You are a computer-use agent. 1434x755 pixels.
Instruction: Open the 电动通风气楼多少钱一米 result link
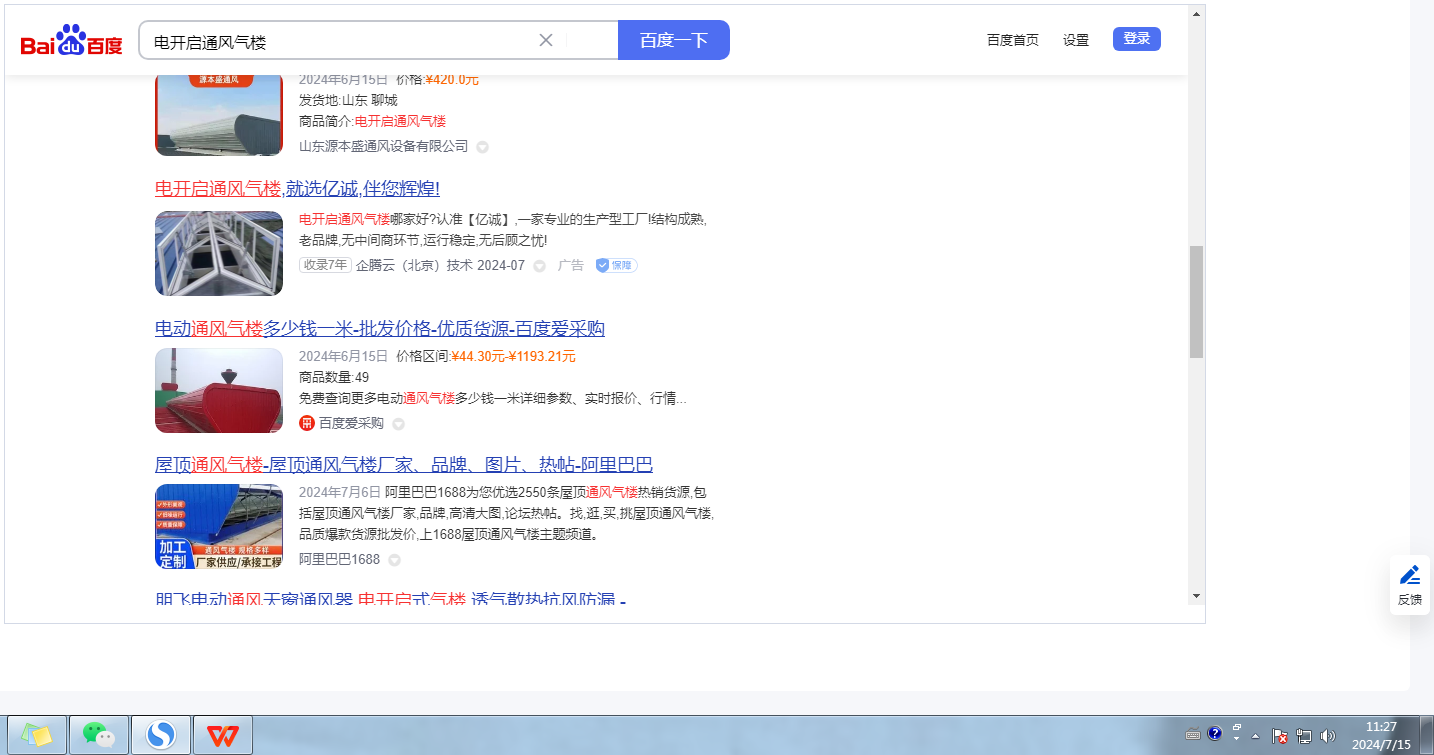coord(379,329)
